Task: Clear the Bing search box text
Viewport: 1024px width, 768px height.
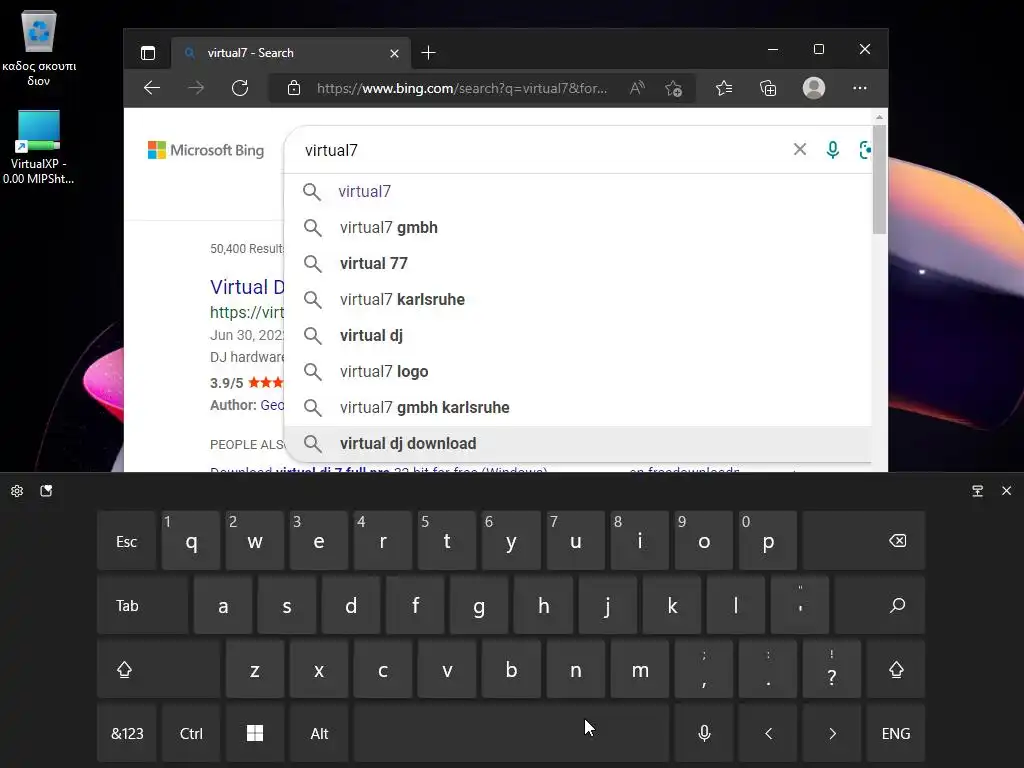Action: pos(799,150)
